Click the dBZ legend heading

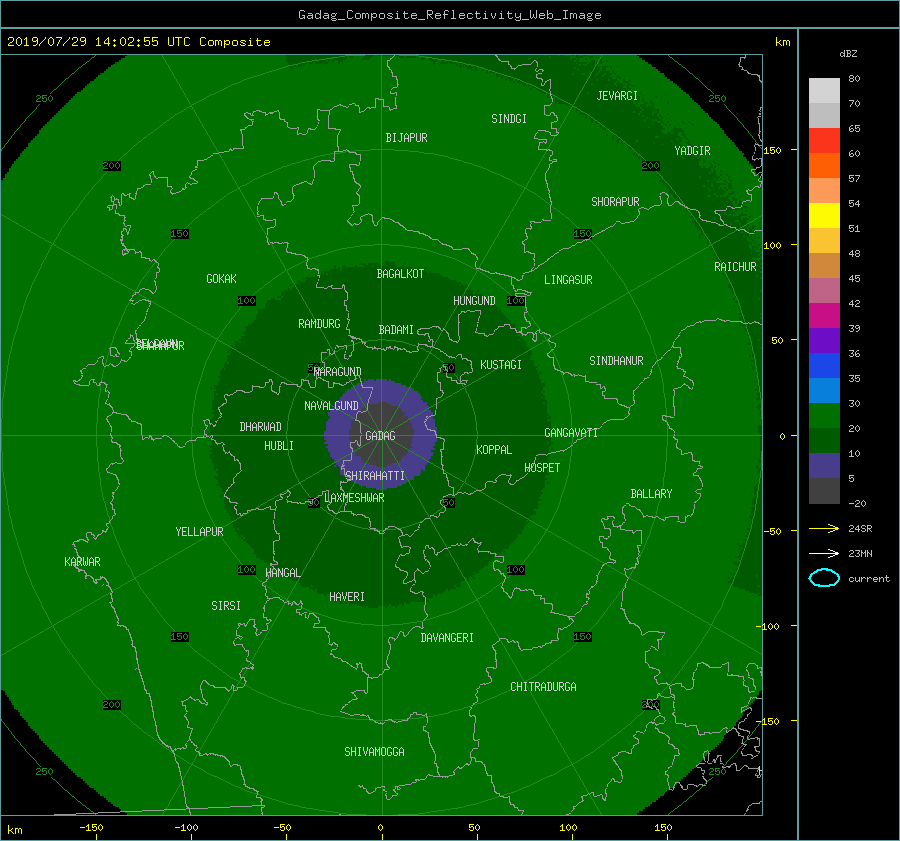848,54
